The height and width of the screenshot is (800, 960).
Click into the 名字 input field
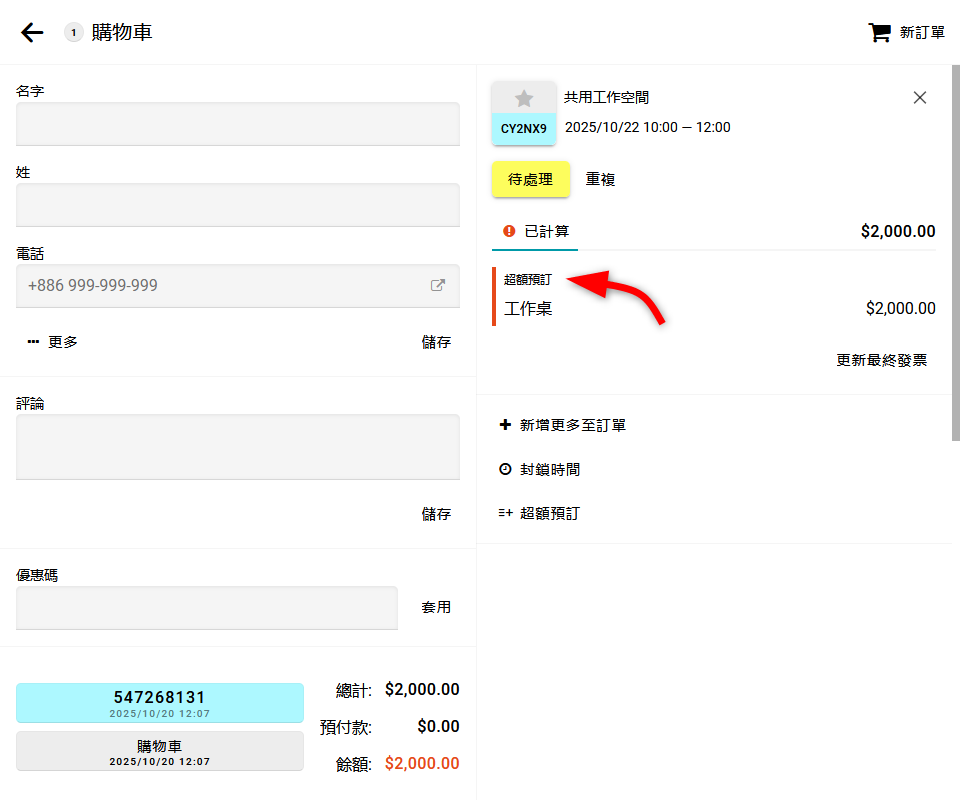238,123
